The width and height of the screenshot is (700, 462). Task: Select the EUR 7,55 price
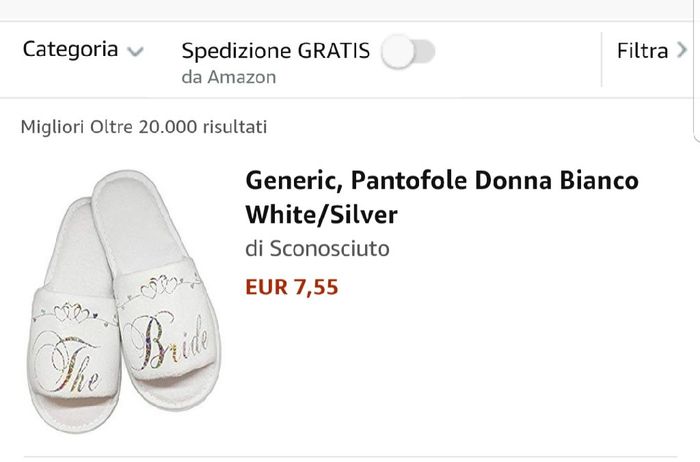pyautogui.click(x=291, y=288)
